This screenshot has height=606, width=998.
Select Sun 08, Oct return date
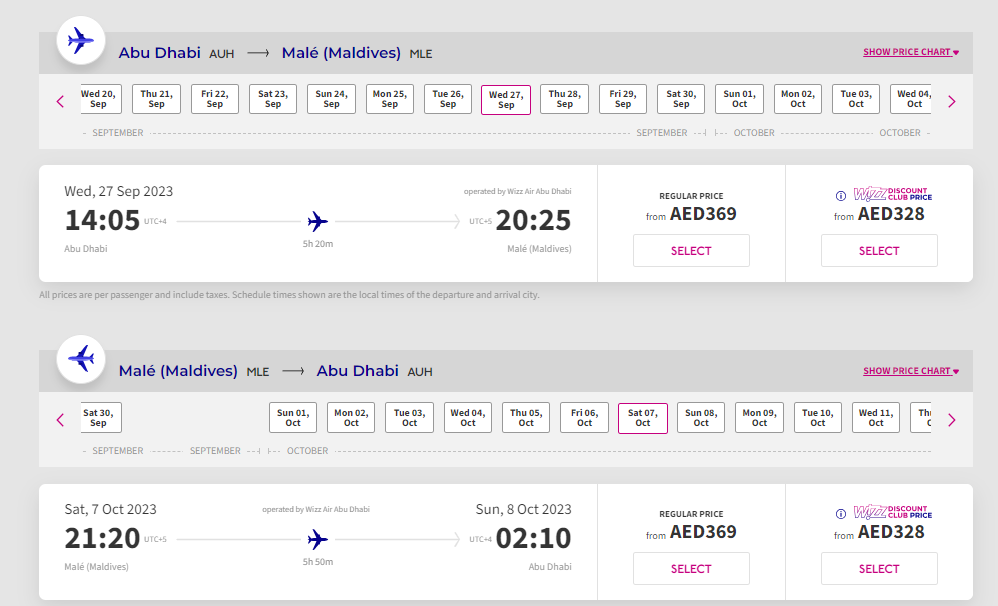point(701,417)
